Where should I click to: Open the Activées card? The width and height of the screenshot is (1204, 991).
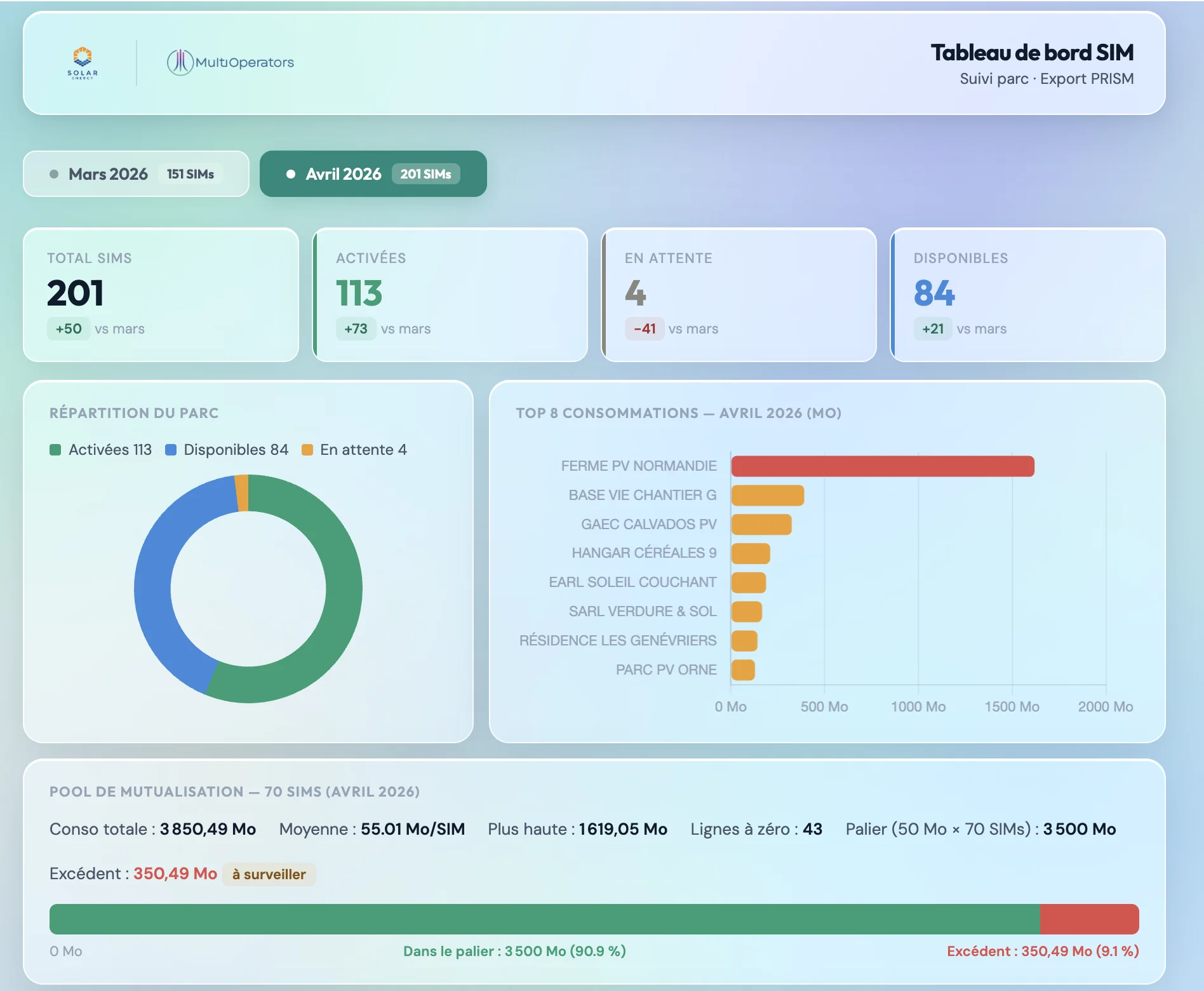tap(450, 295)
